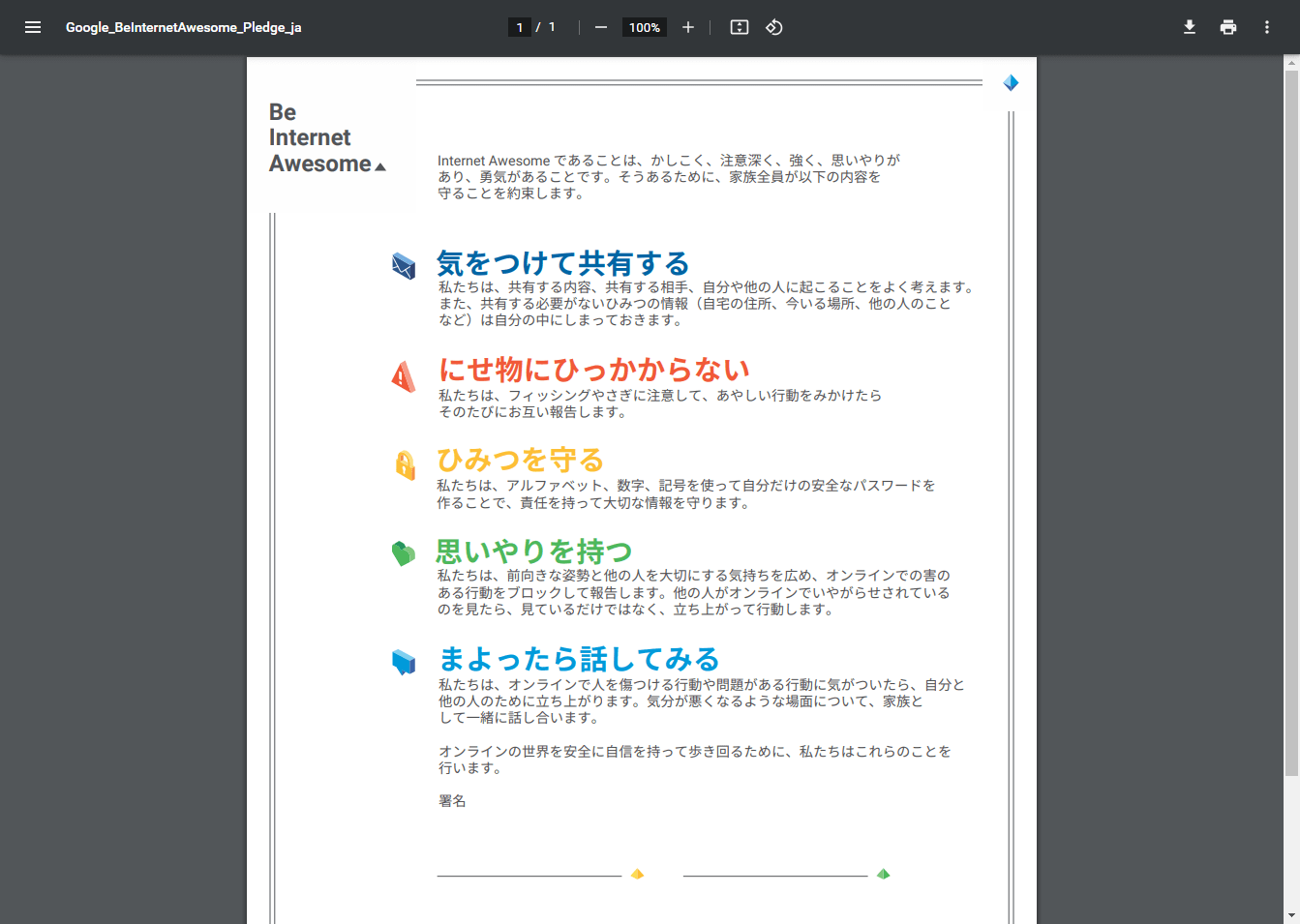The width and height of the screenshot is (1300, 924).
Task: Click the 署名 label
Action: point(452,801)
